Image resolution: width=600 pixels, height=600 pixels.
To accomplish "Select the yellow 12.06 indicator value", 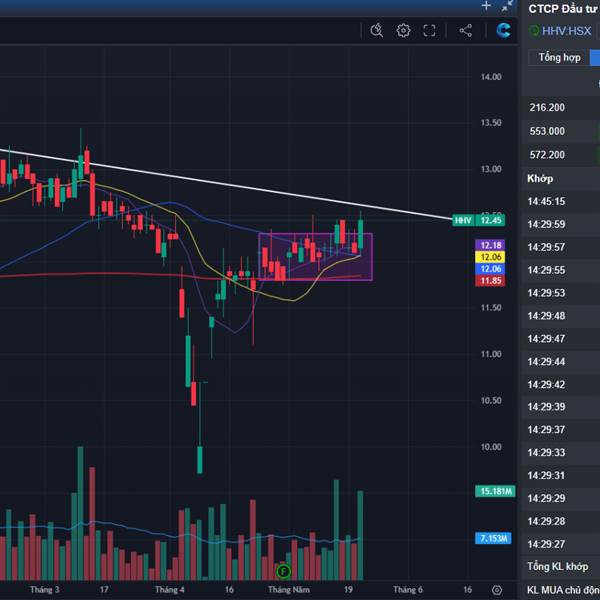I will (x=491, y=257).
